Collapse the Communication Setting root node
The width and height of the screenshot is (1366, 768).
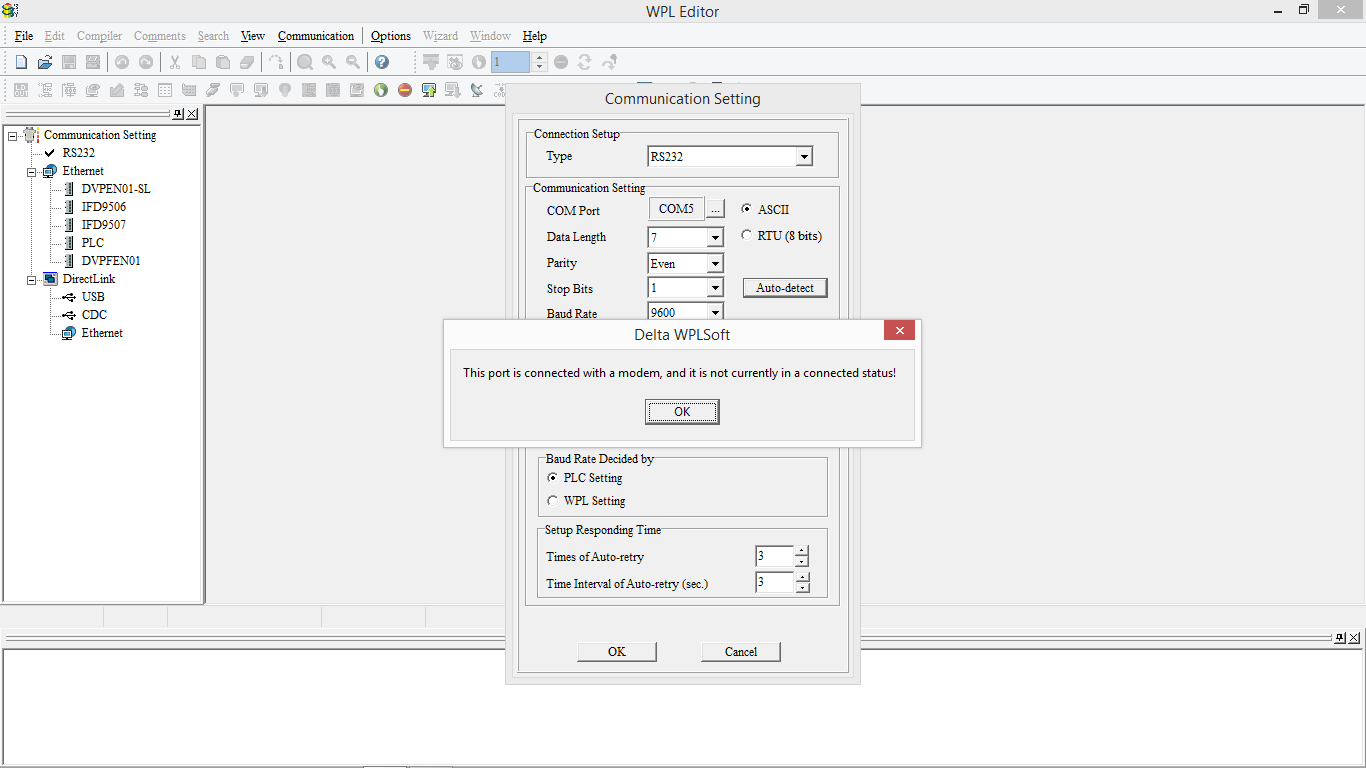tap(13, 135)
